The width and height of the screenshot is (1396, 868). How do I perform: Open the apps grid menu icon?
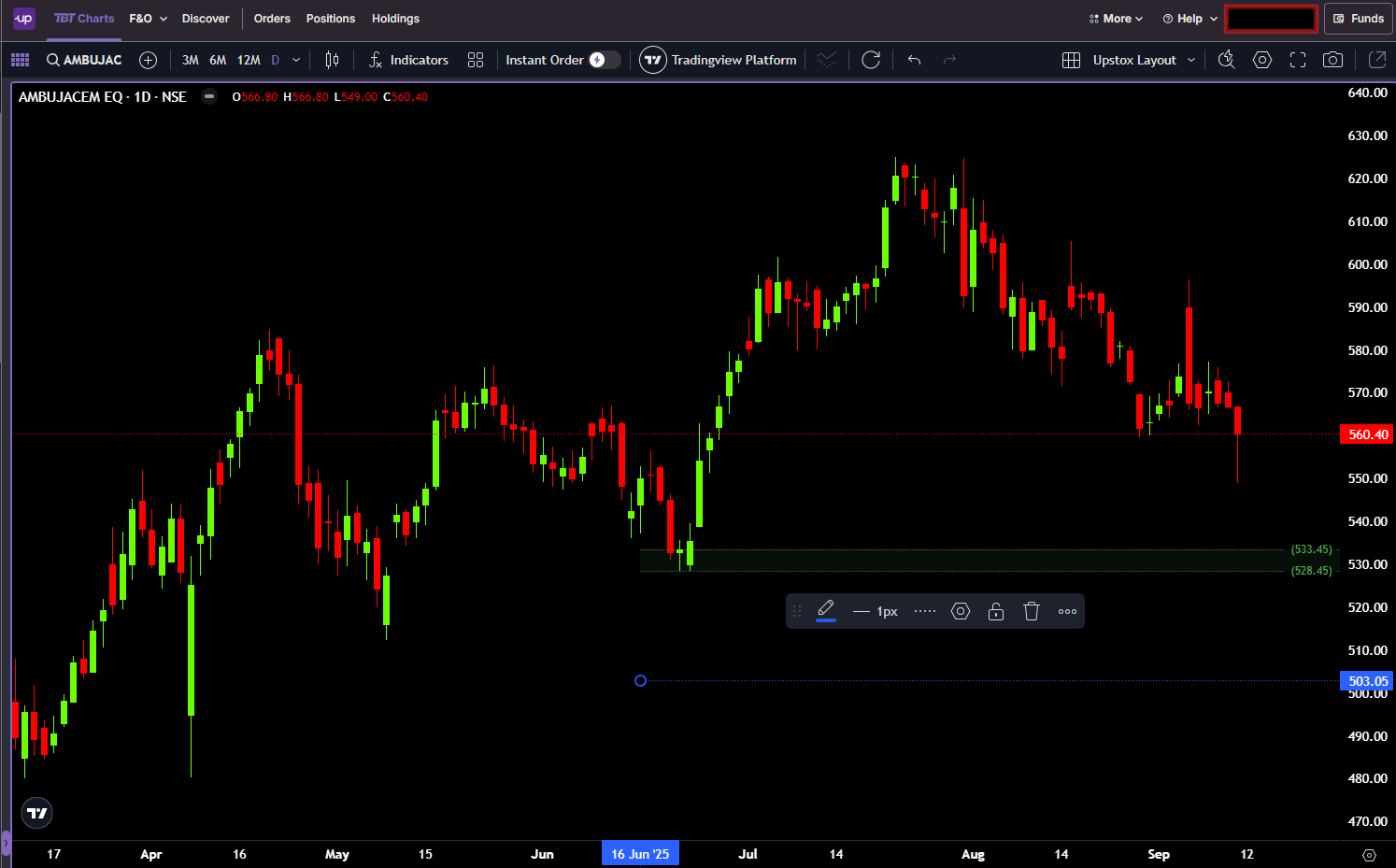pyautogui.click(x=20, y=60)
